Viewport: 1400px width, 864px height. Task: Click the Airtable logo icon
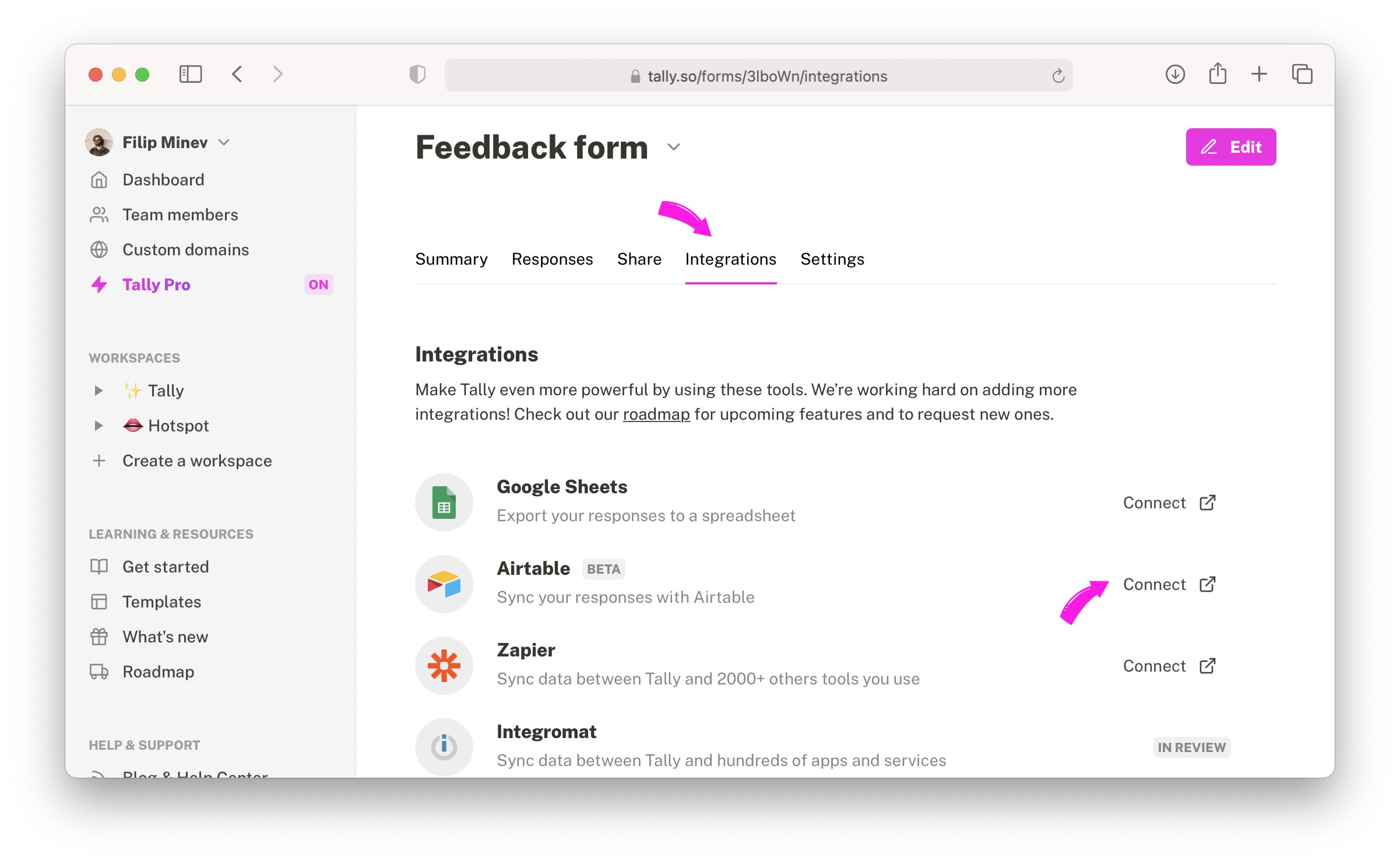pyautogui.click(x=444, y=584)
